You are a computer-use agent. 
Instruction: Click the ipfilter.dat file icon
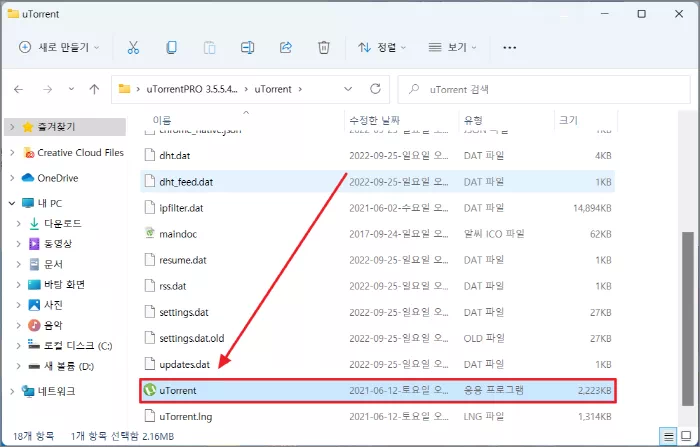150,207
